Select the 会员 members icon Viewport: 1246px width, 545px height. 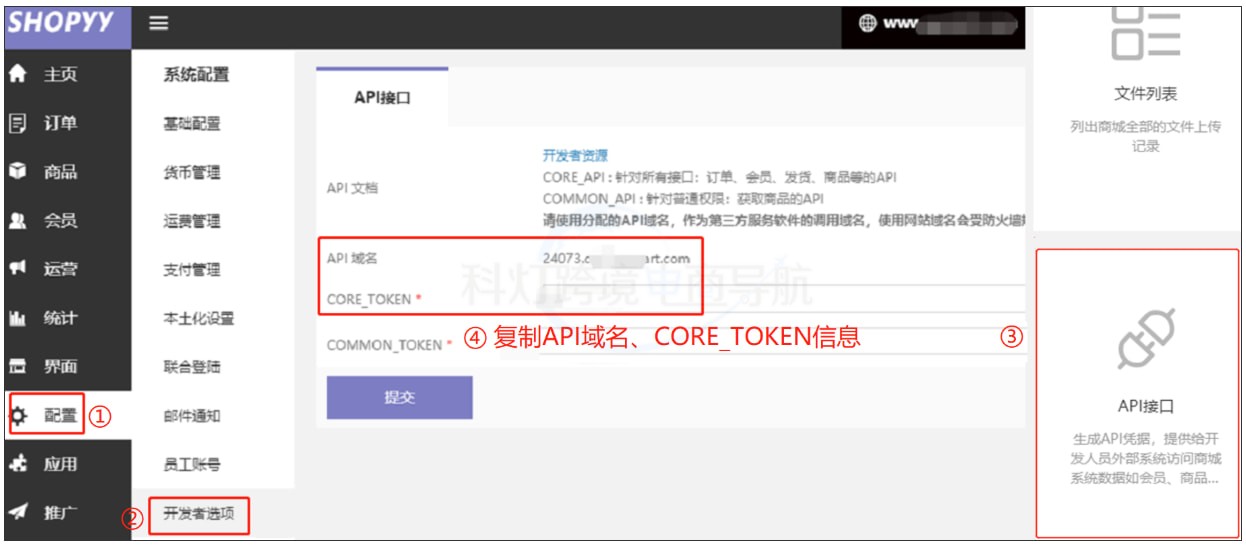pyautogui.click(x=17, y=221)
